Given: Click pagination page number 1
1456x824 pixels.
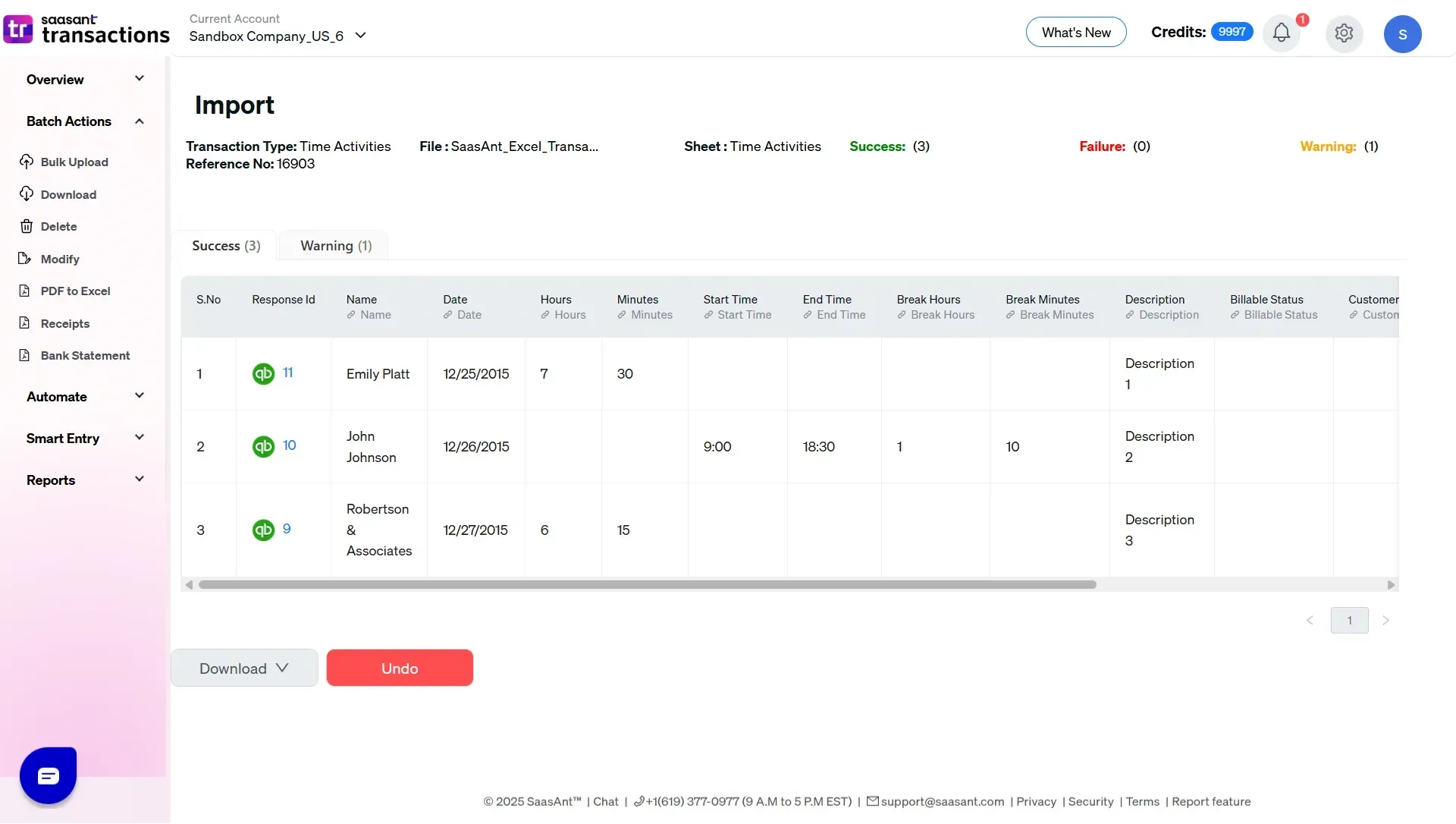Looking at the screenshot, I should click(1349, 621).
